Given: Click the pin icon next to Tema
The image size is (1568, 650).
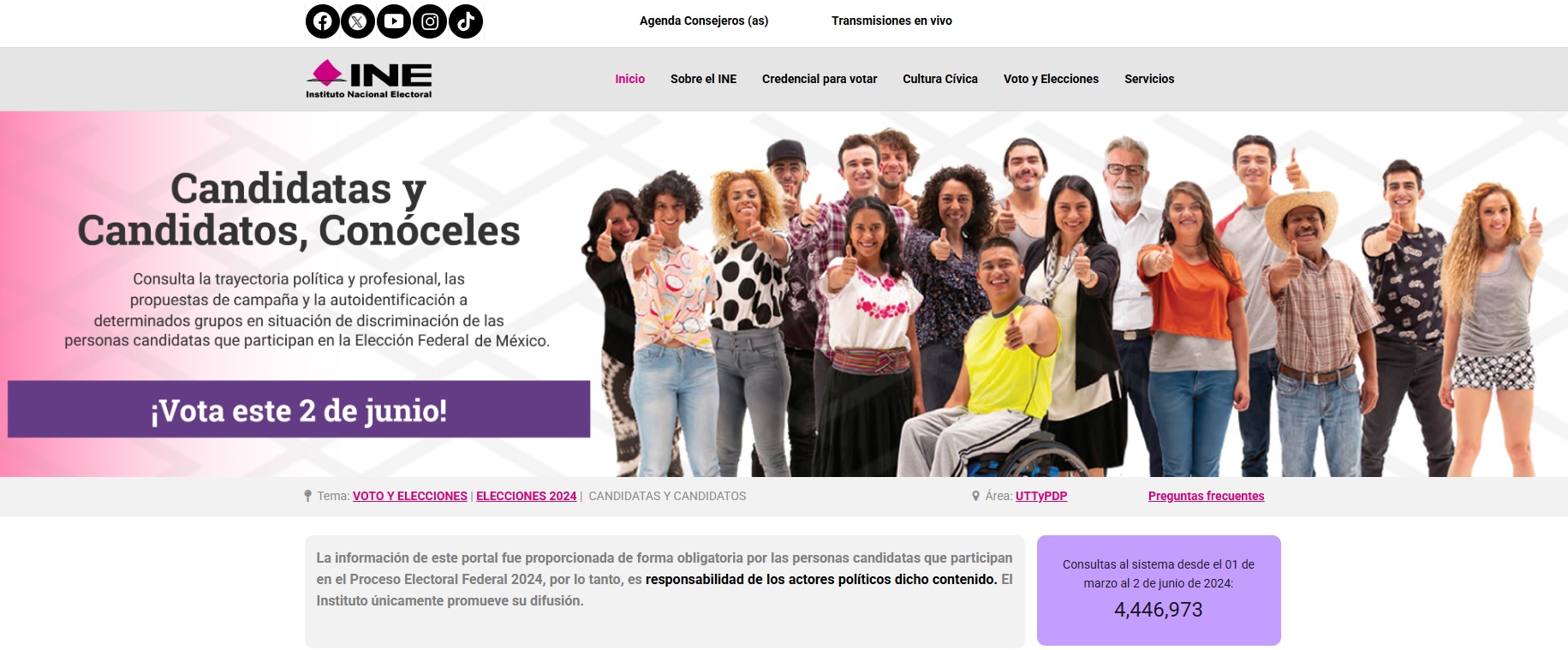Looking at the screenshot, I should pyautogui.click(x=307, y=496).
